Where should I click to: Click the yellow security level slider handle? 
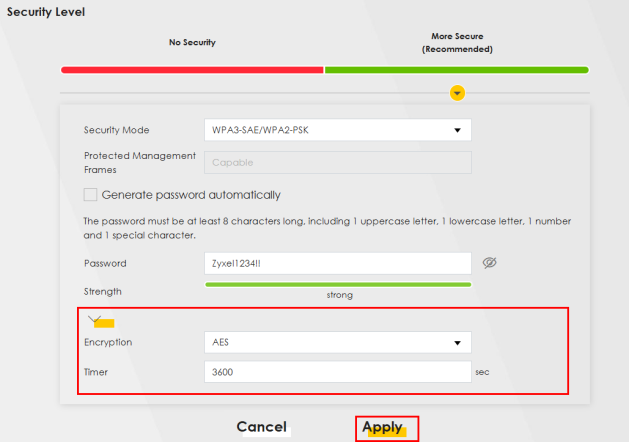(457, 93)
